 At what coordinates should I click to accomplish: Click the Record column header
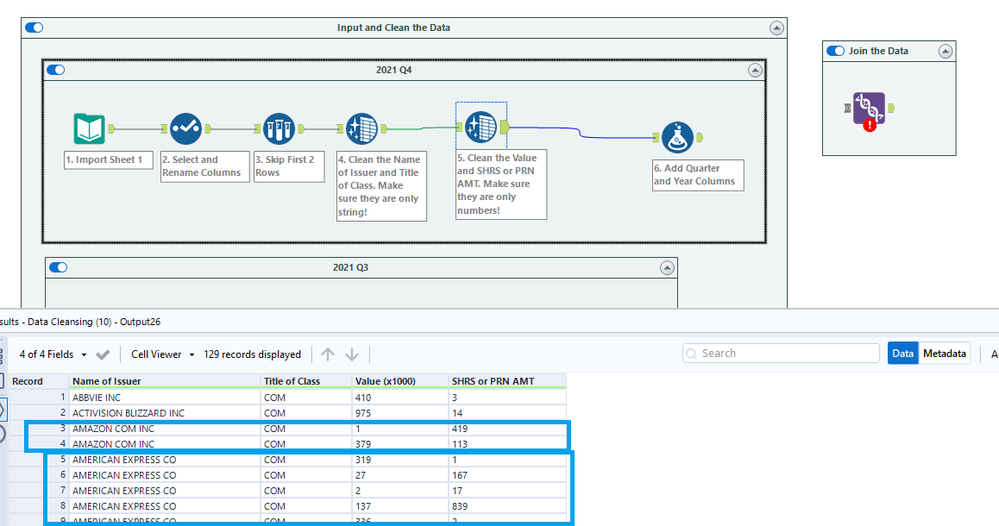(x=38, y=381)
